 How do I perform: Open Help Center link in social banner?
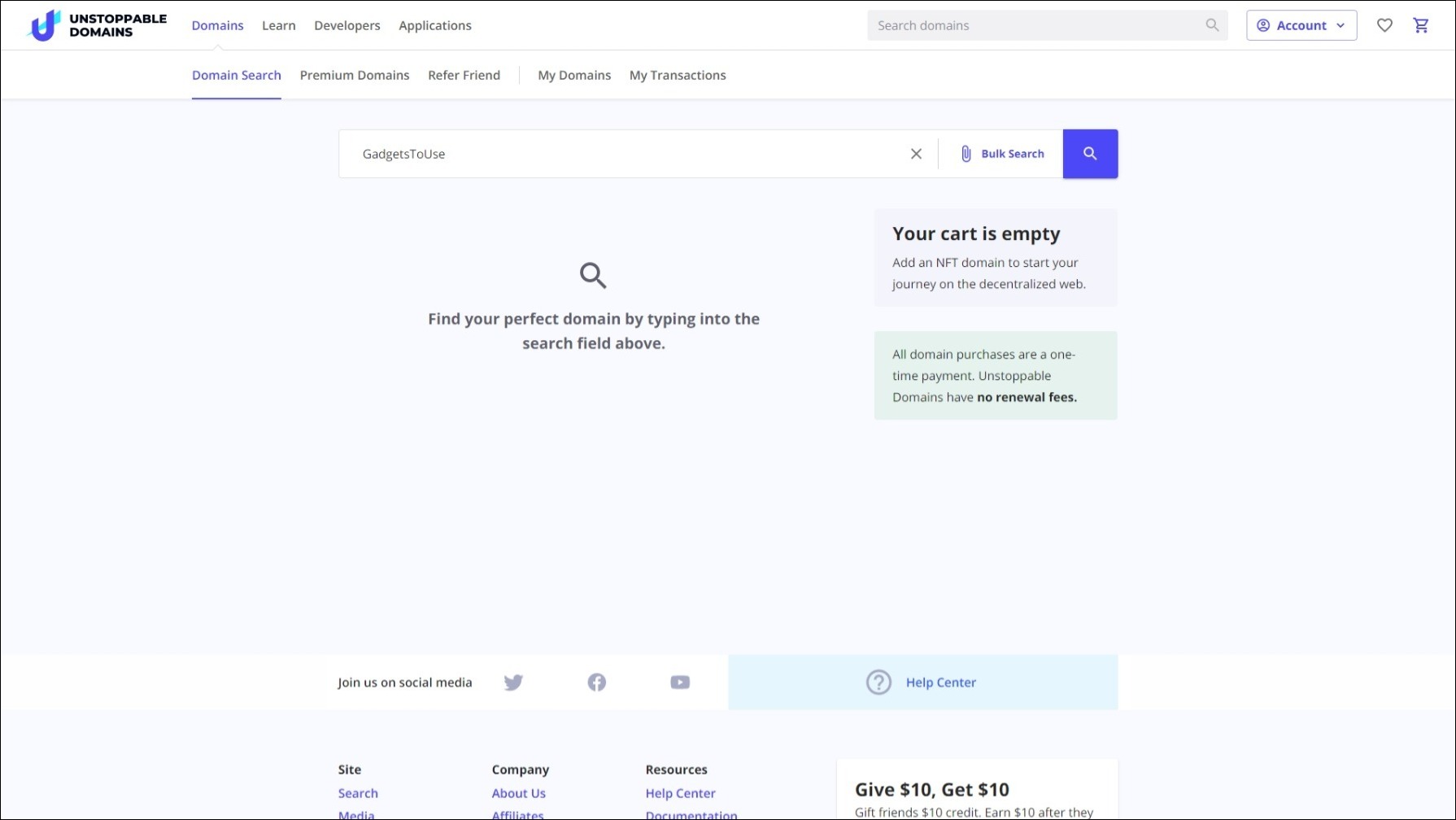[x=941, y=683]
